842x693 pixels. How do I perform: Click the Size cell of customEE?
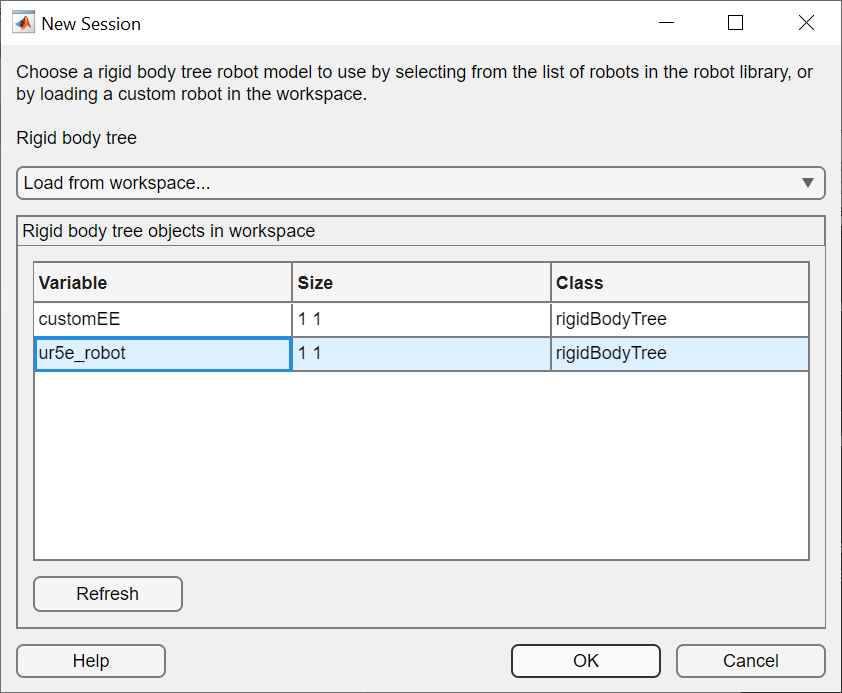pyautogui.click(x=421, y=320)
